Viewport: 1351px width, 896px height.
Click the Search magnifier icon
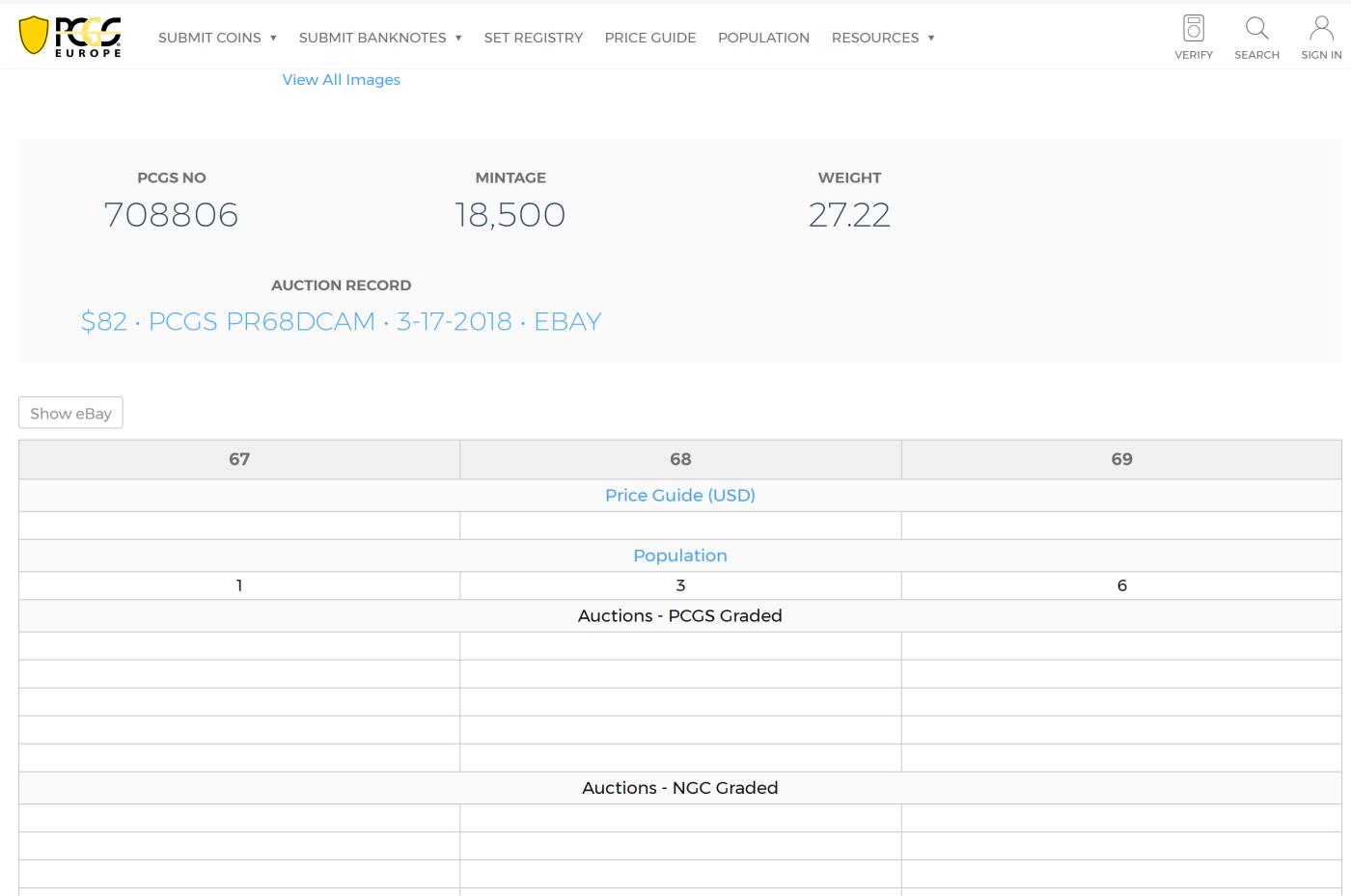[1256, 29]
